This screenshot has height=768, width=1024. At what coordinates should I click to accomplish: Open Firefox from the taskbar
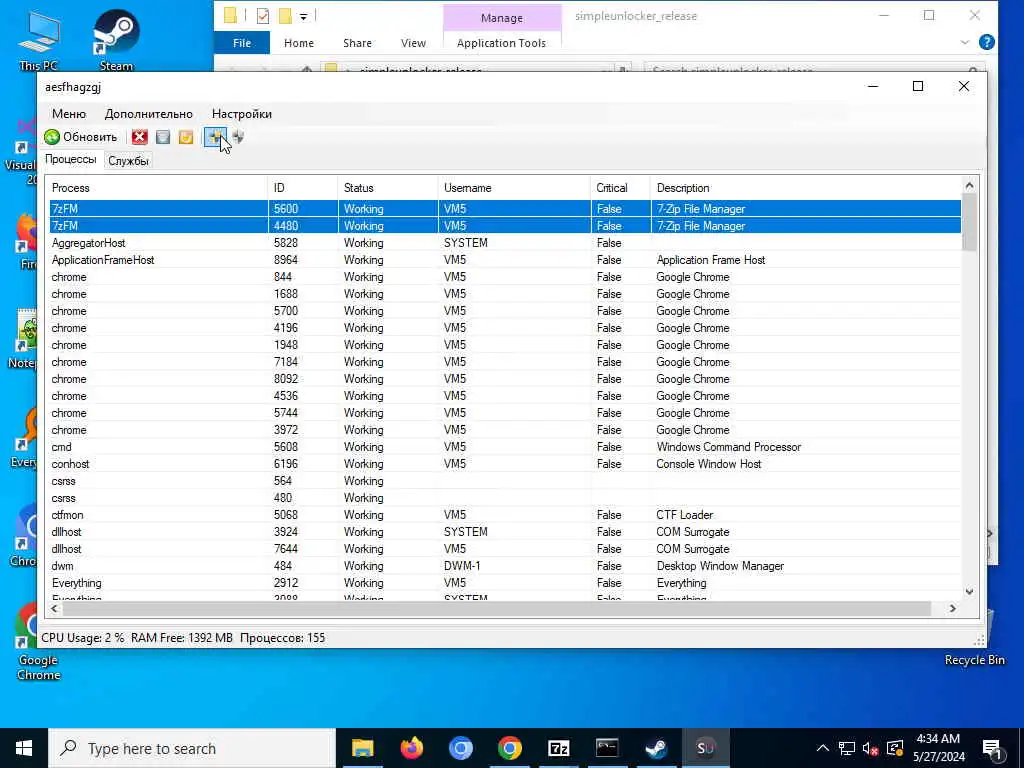[411, 748]
